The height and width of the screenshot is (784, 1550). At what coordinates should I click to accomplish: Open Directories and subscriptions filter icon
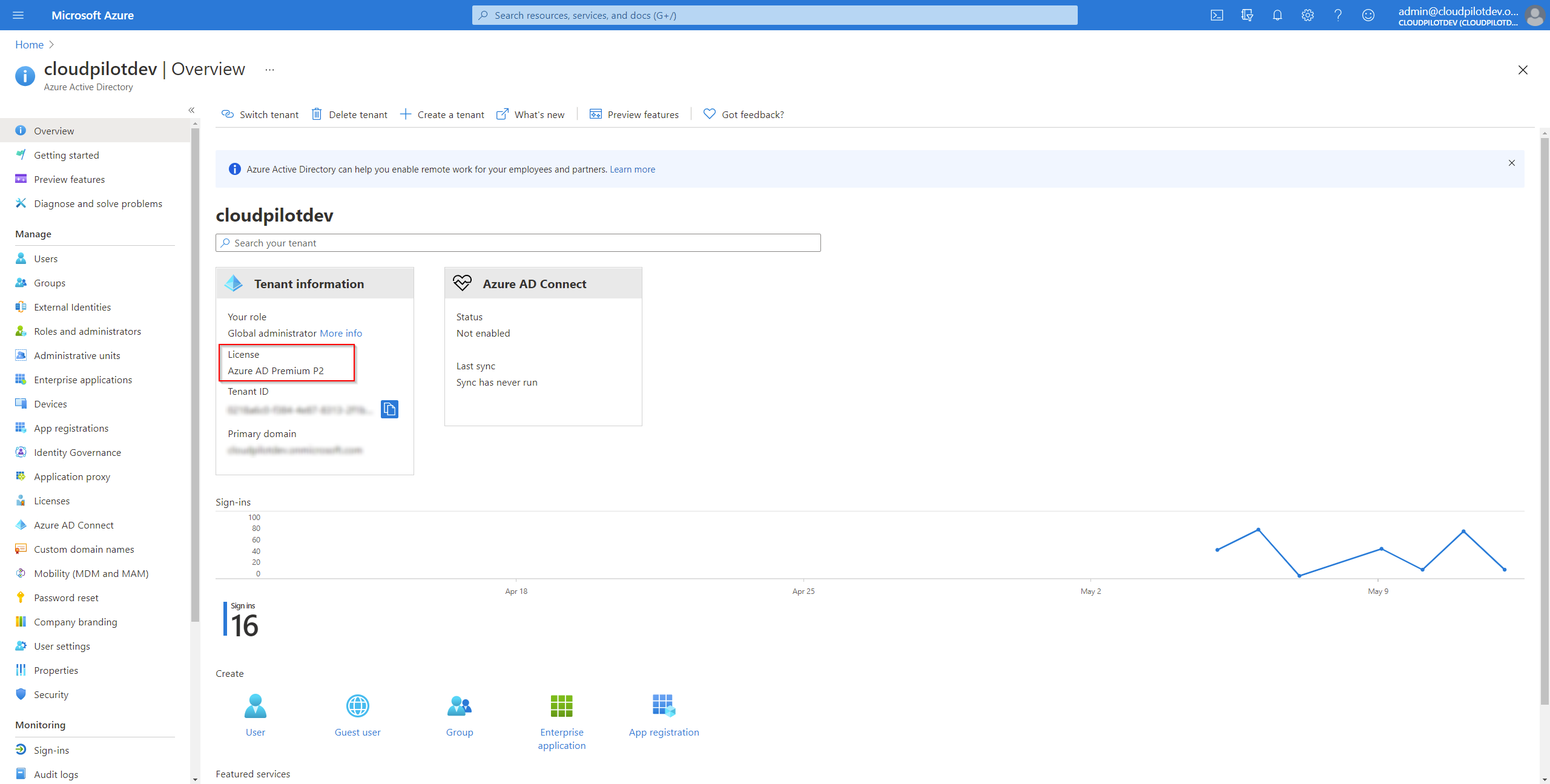[1247, 15]
